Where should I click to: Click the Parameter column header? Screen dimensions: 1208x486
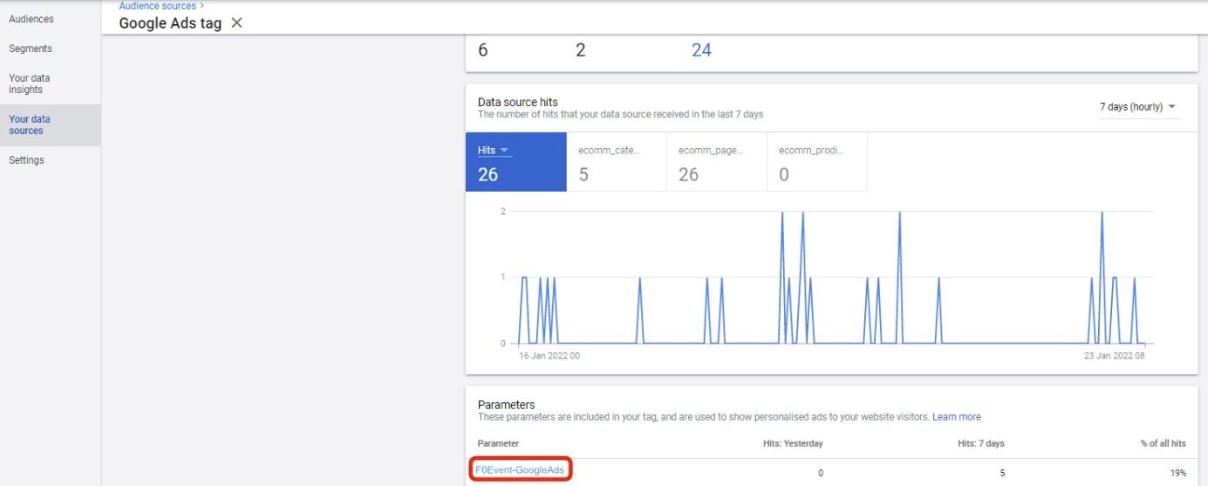click(498, 443)
